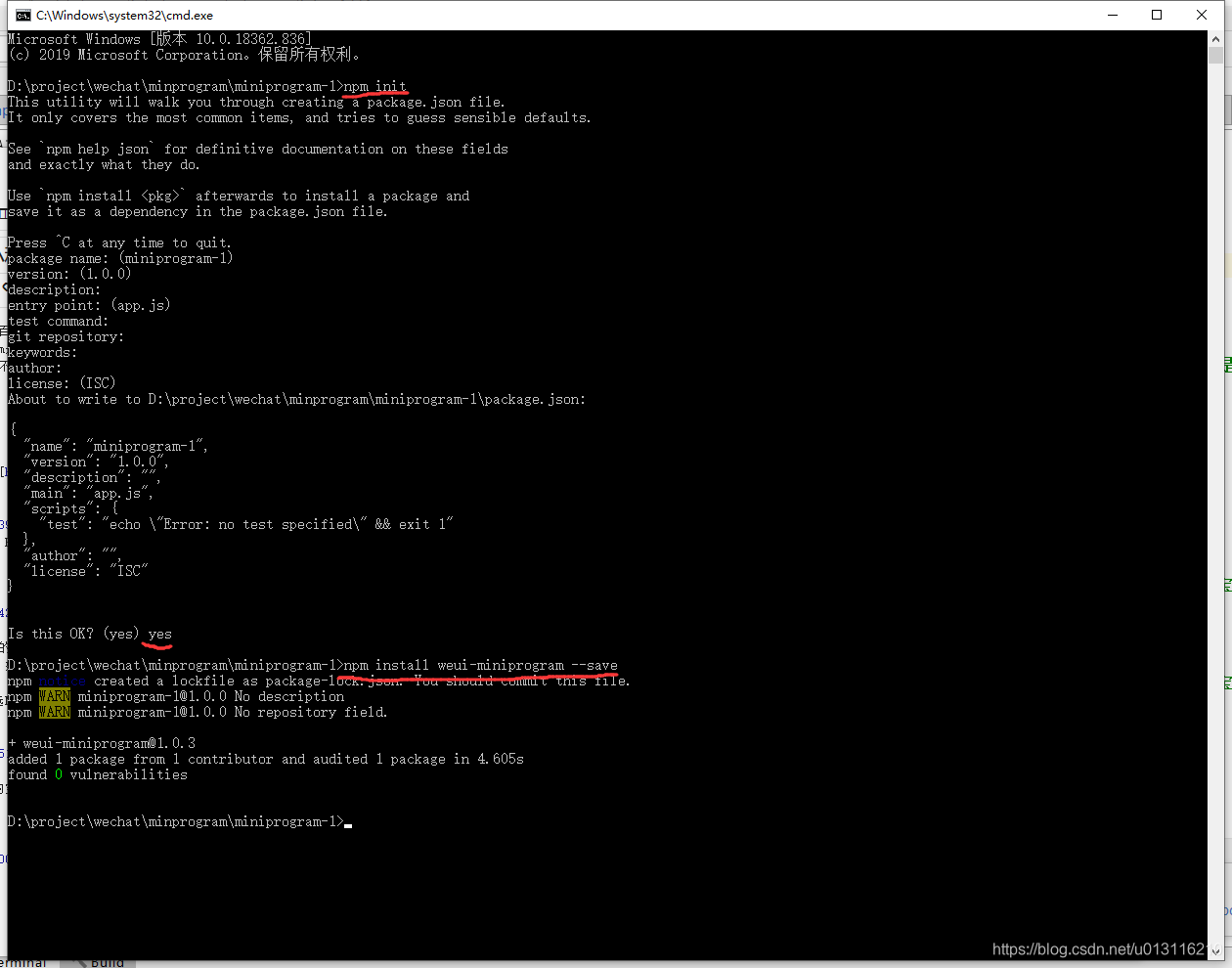This screenshot has height=968, width=1232.
Task: Click the cmd.exe icon in the title bar
Action: 23,15
